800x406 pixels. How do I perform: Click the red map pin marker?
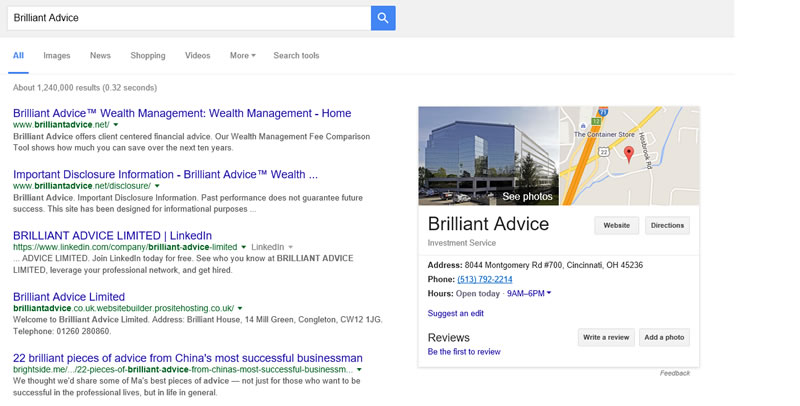point(629,154)
